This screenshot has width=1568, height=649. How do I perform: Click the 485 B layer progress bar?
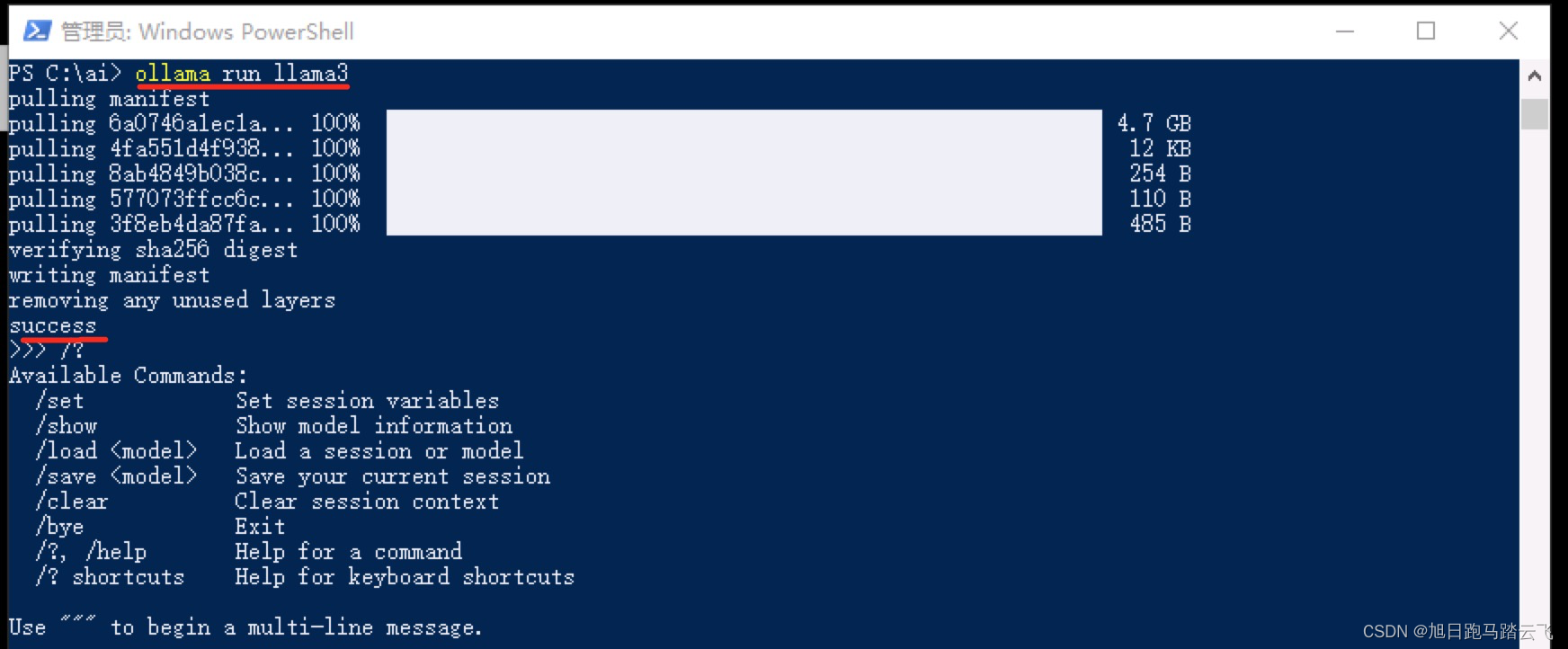click(744, 224)
